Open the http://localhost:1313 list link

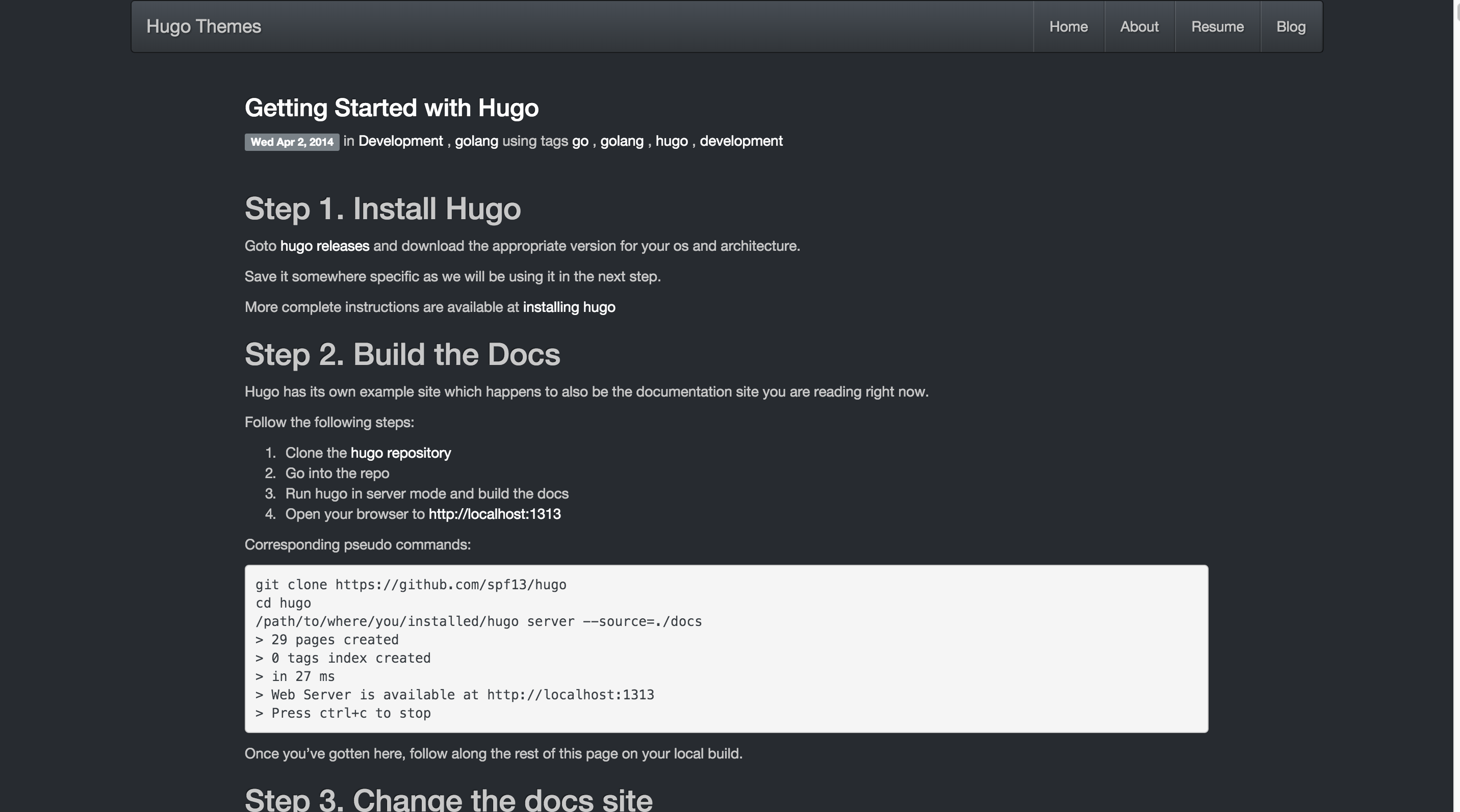click(x=494, y=514)
